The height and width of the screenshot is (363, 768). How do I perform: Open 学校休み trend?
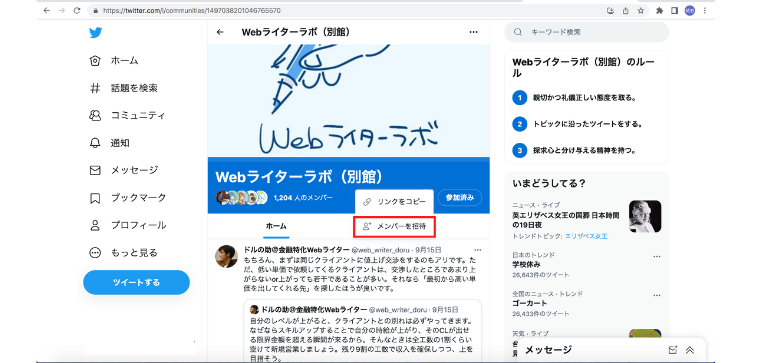(x=527, y=265)
